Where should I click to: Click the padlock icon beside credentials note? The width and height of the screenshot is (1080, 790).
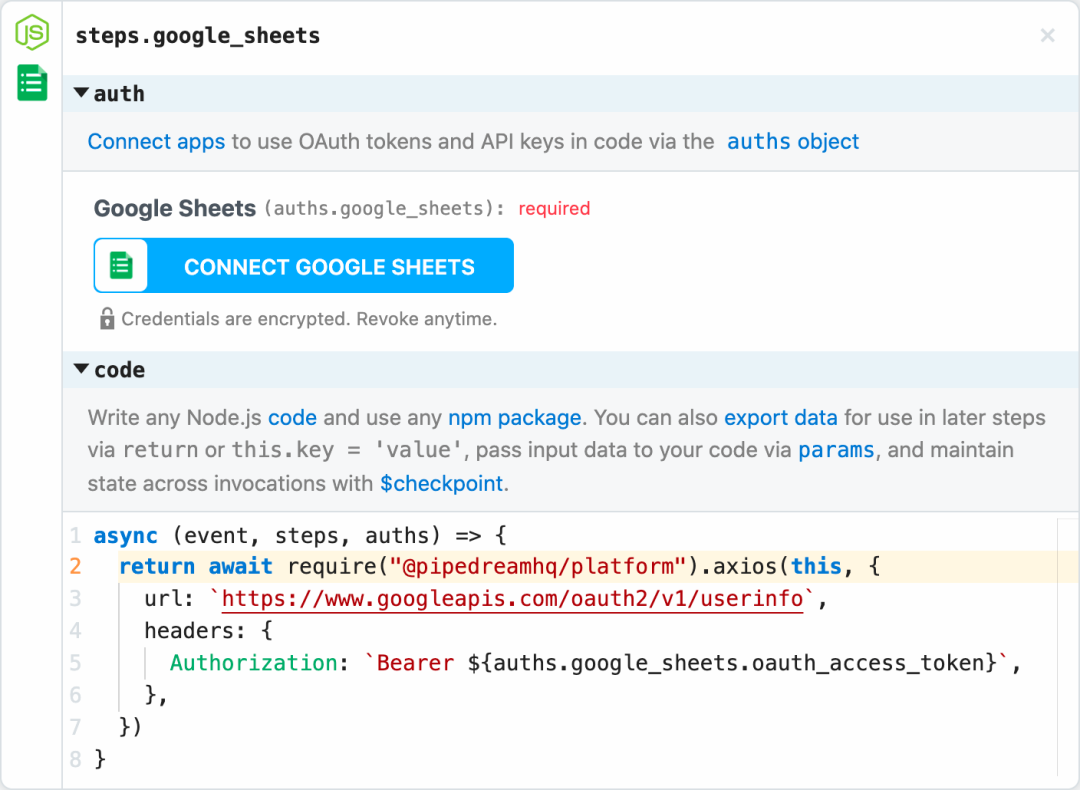click(107, 319)
